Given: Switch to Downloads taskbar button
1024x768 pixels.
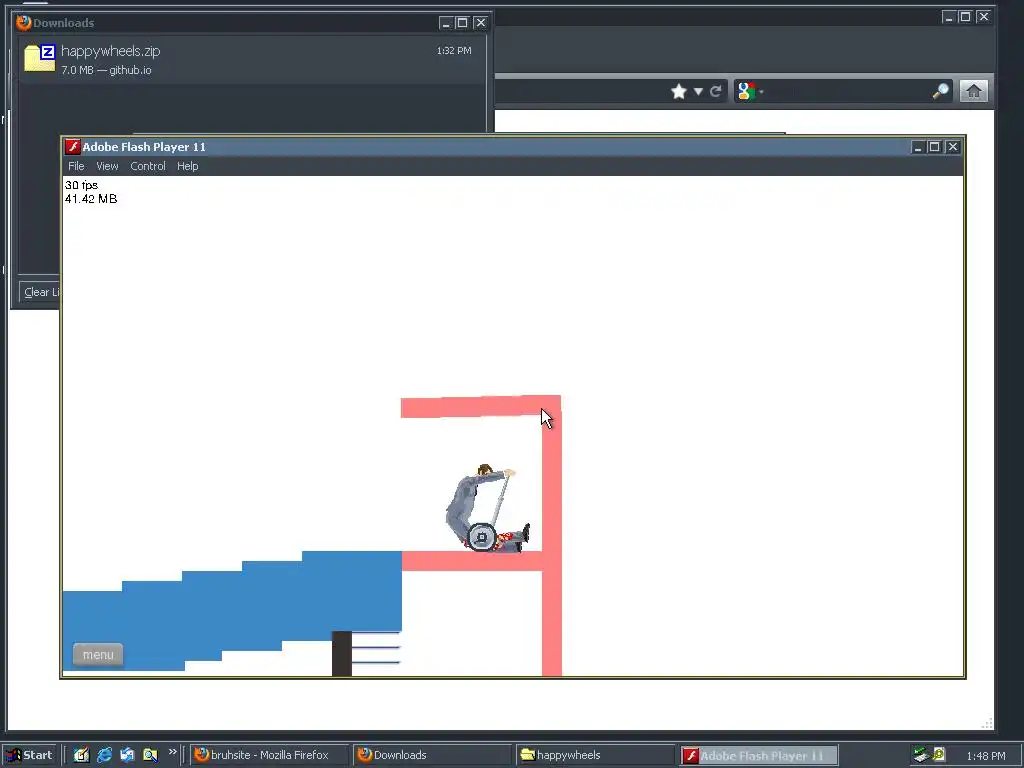Looking at the screenshot, I should click(x=432, y=755).
